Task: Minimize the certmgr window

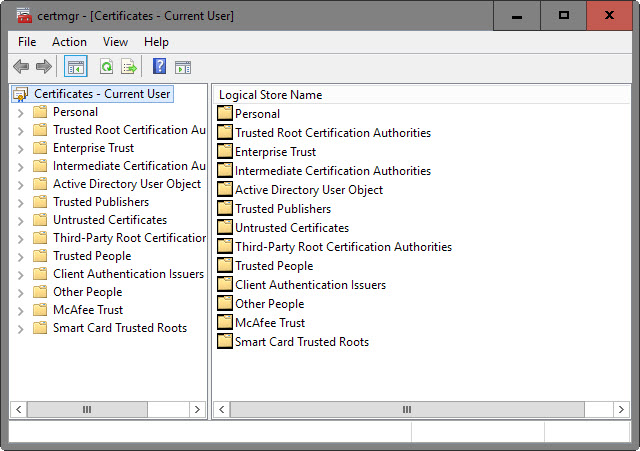Action: (517, 16)
